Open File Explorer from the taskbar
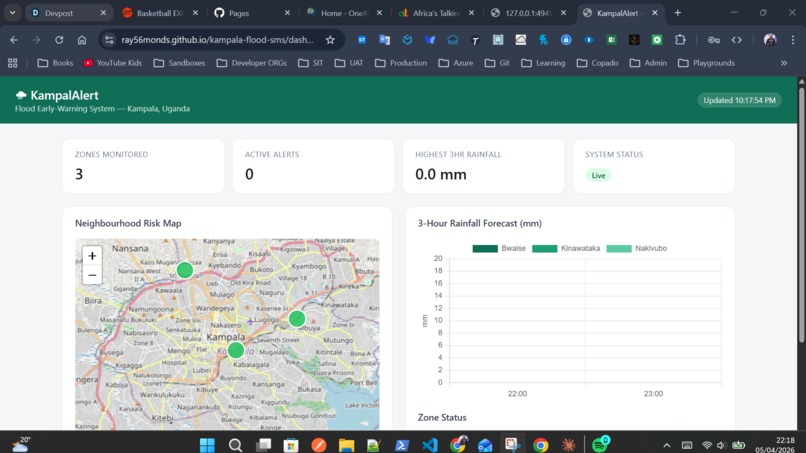 tap(346, 444)
